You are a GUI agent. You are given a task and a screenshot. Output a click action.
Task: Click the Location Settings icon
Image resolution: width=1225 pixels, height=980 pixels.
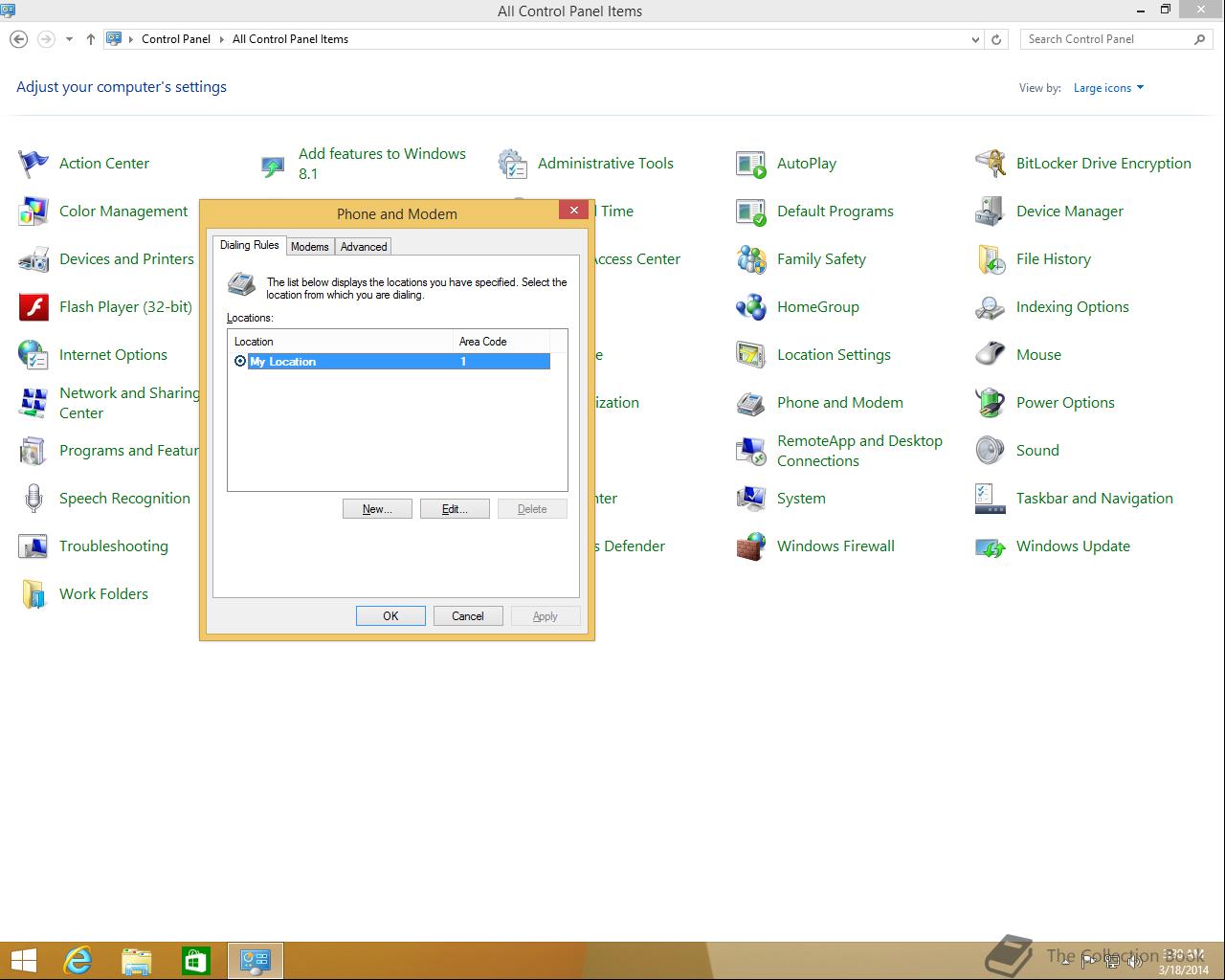[751, 355]
